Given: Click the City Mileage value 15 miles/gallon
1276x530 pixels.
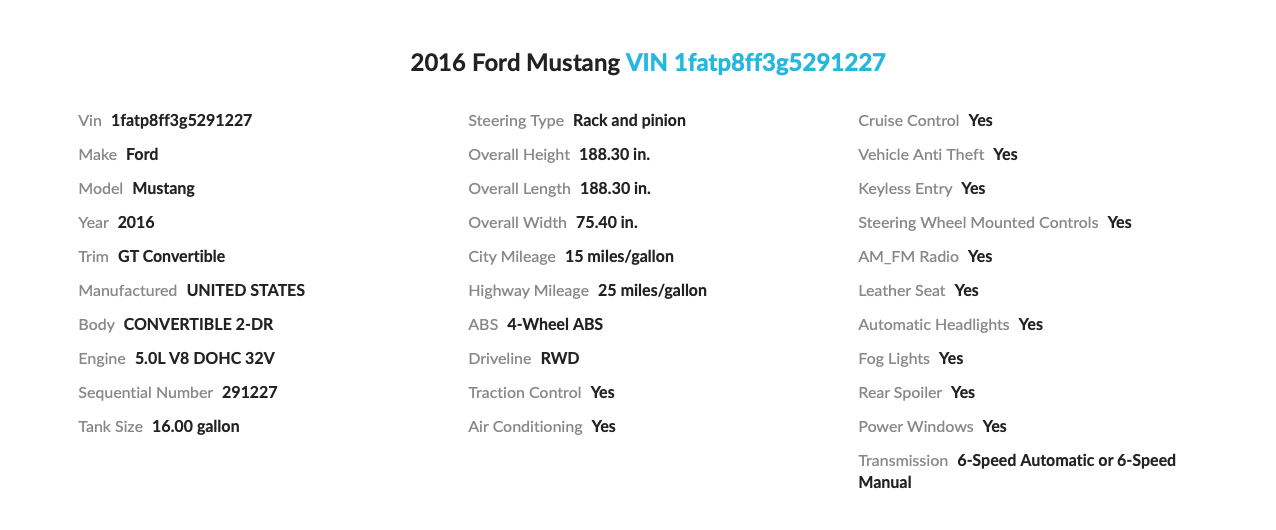Looking at the screenshot, I should (619, 256).
